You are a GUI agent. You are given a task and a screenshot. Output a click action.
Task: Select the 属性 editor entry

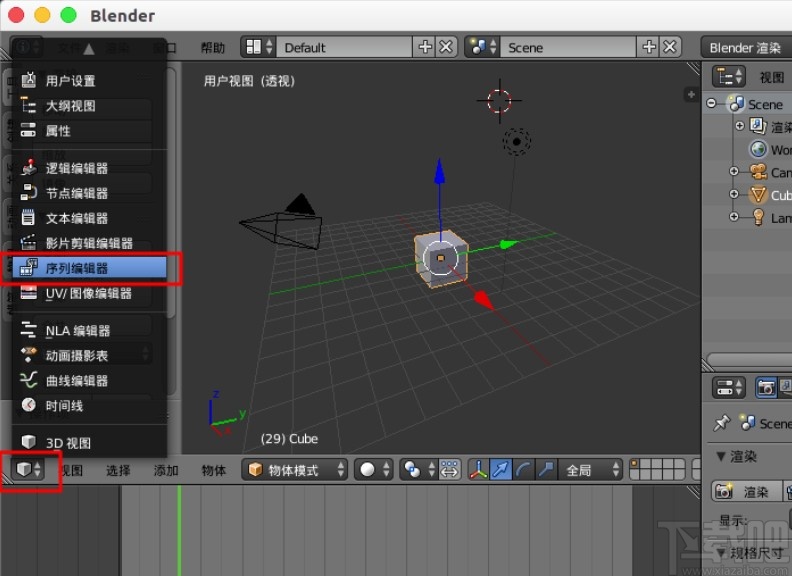pos(89,131)
